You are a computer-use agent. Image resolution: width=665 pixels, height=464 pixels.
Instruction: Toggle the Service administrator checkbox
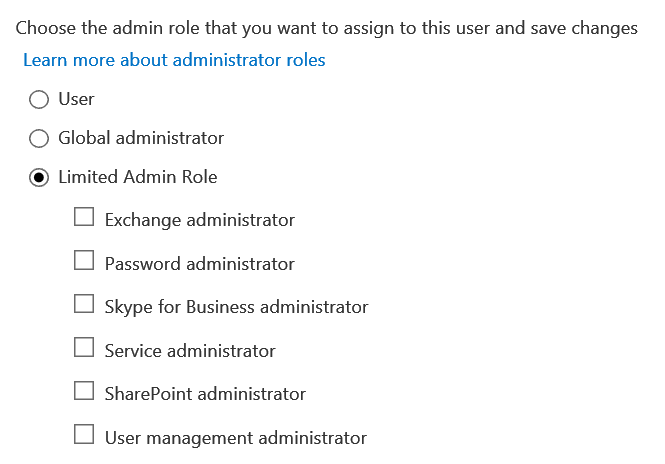tap(85, 348)
